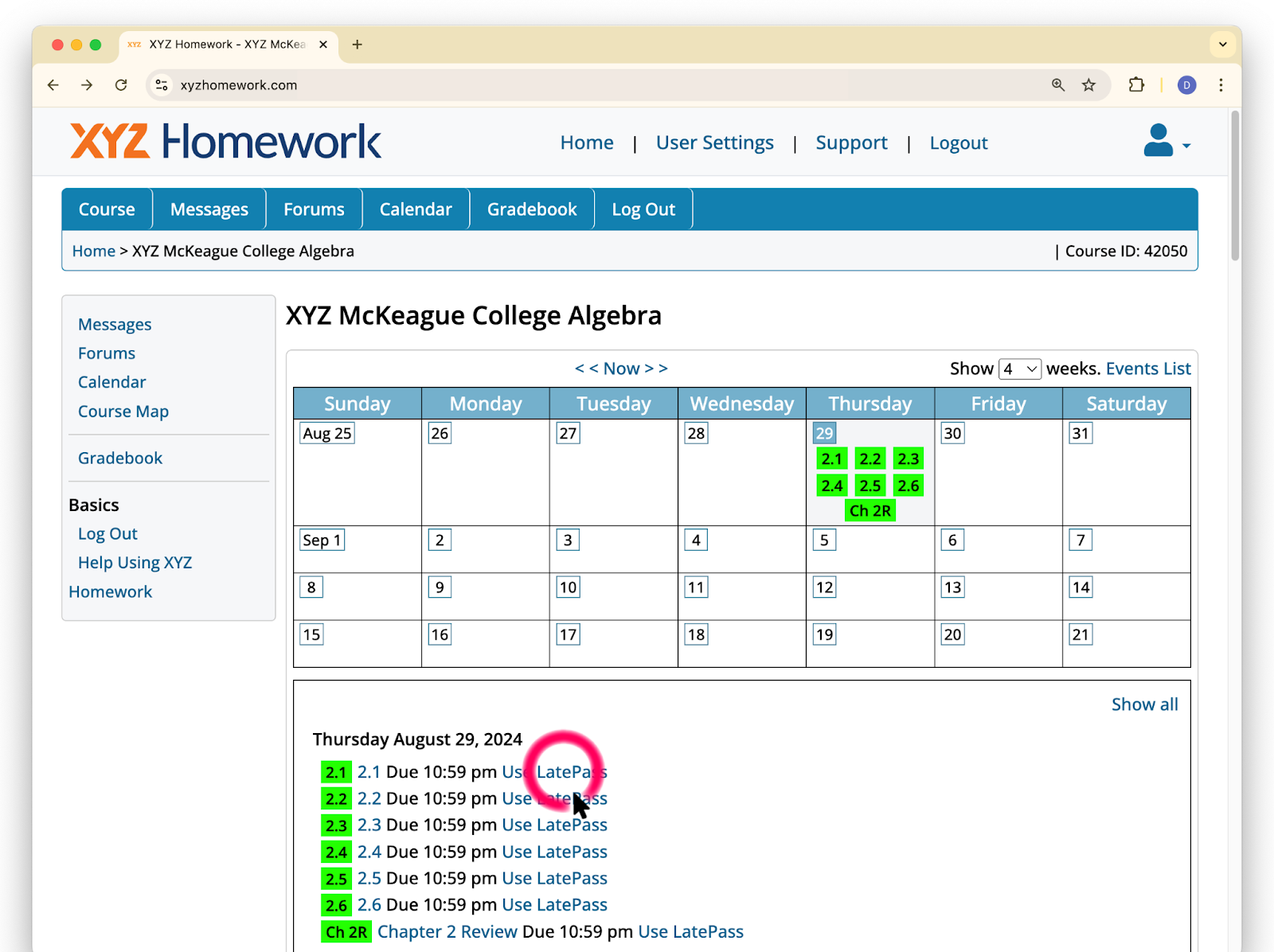The height and width of the screenshot is (952, 1274).
Task: Open the browser extensions puzzle icon
Action: tap(1136, 85)
